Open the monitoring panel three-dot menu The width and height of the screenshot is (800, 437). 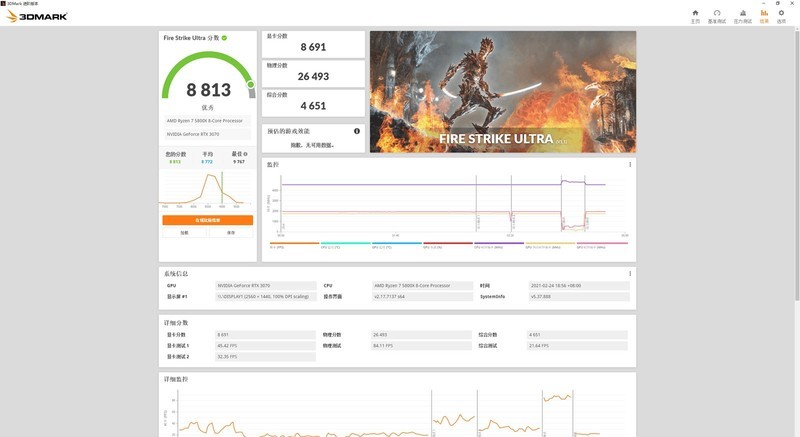630,164
